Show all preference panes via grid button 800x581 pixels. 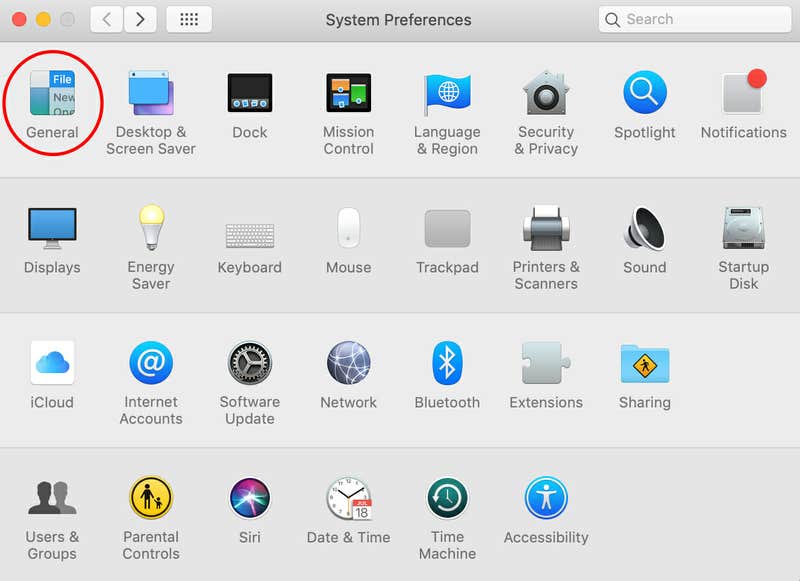(189, 19)
